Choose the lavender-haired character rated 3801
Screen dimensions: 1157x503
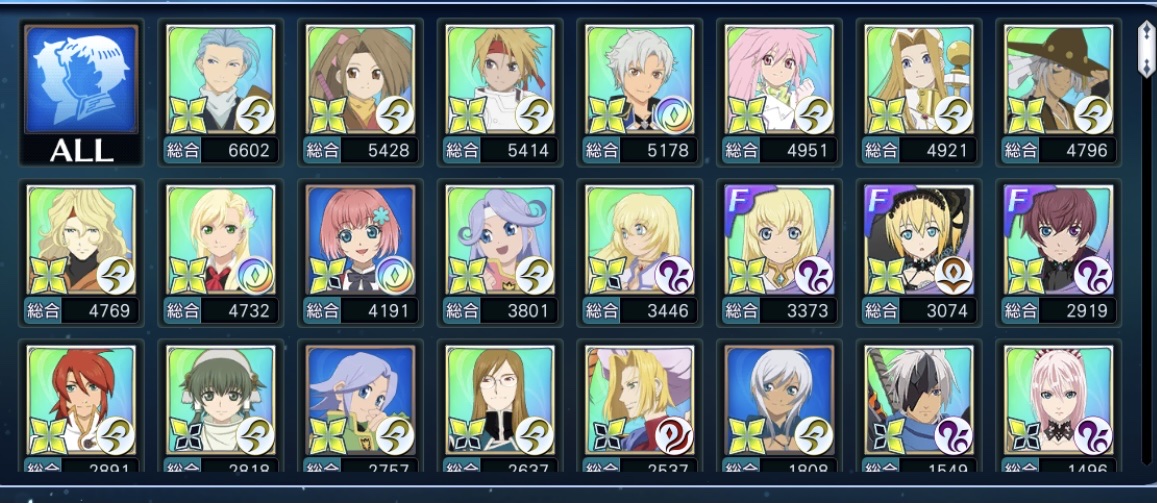(x=500, y=254)
